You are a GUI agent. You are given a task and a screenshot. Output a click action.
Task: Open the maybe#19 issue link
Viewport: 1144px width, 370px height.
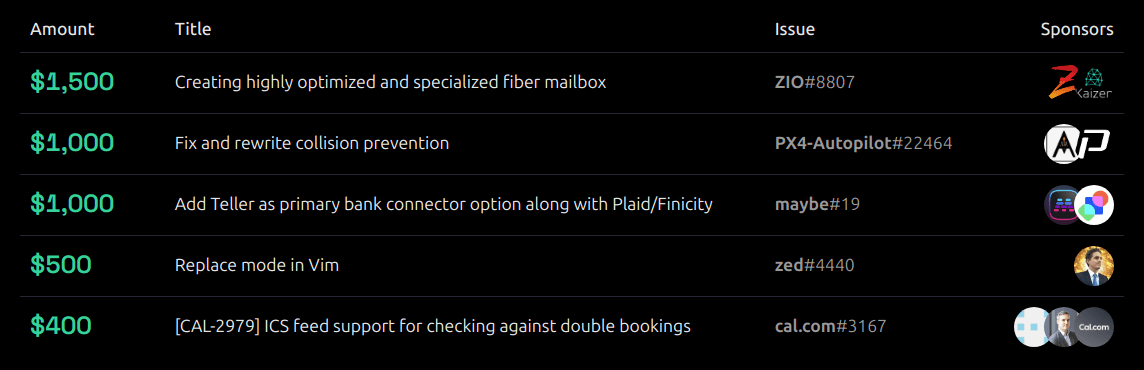click(x=817, y=204)
